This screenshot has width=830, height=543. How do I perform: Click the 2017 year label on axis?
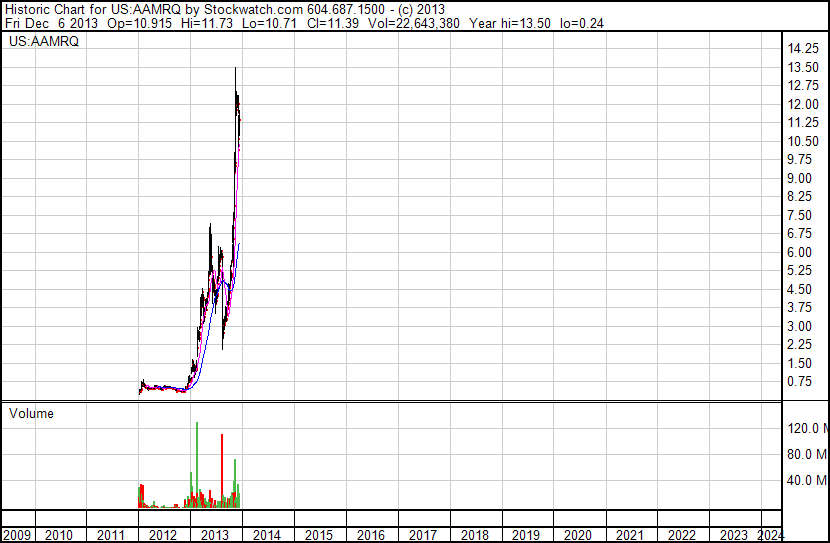(422, 535)
